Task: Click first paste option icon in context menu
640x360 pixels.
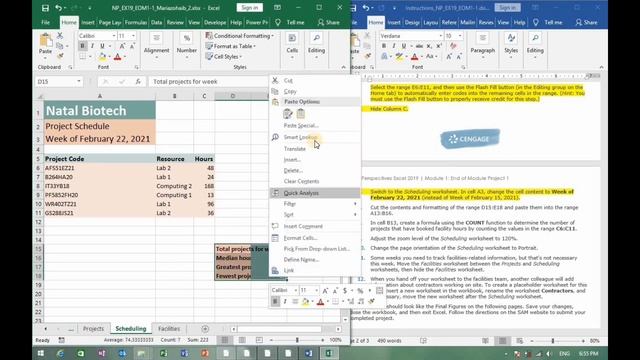Action: (288, 114)
